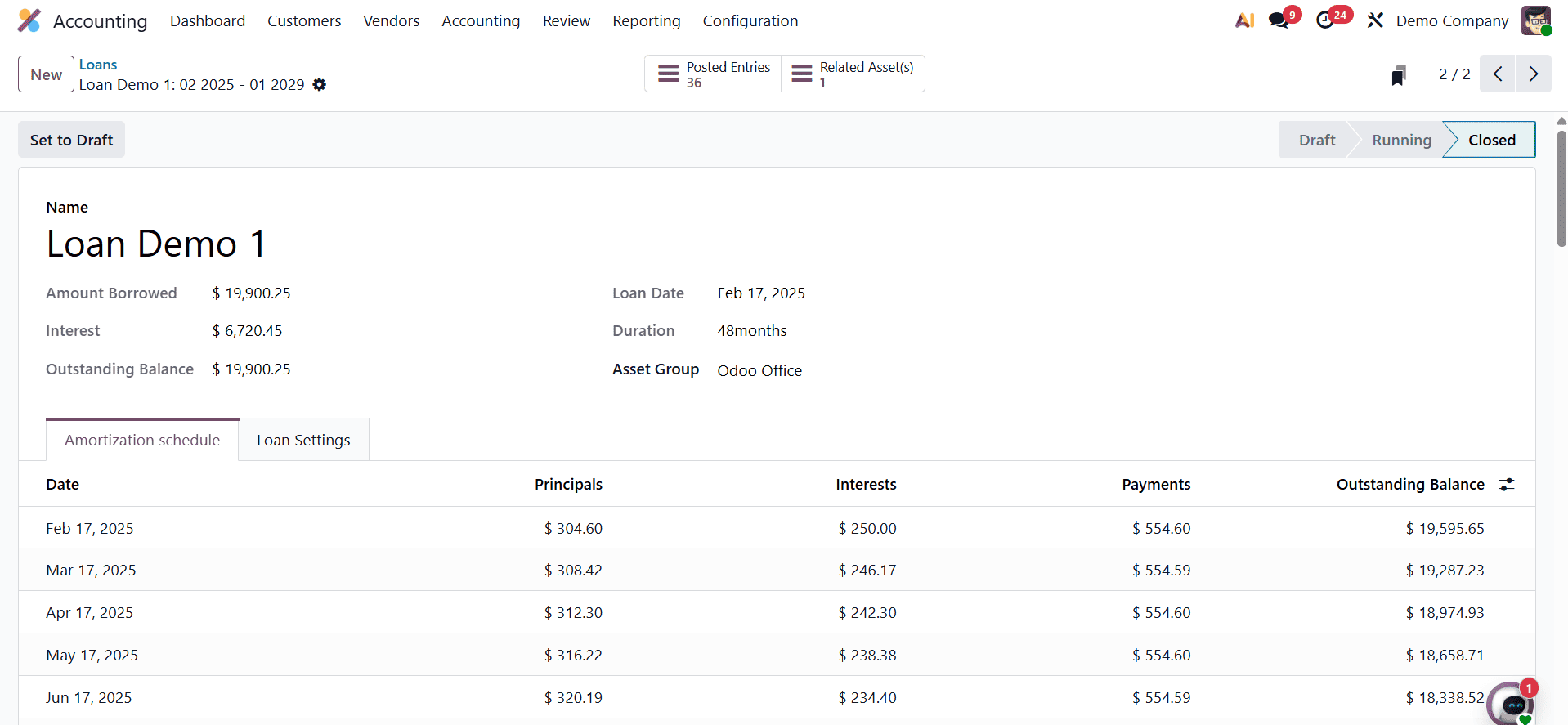Screen dimensions: 1568x725
Task: Open the Loans breadcrumb link
Action: (98, 65)
